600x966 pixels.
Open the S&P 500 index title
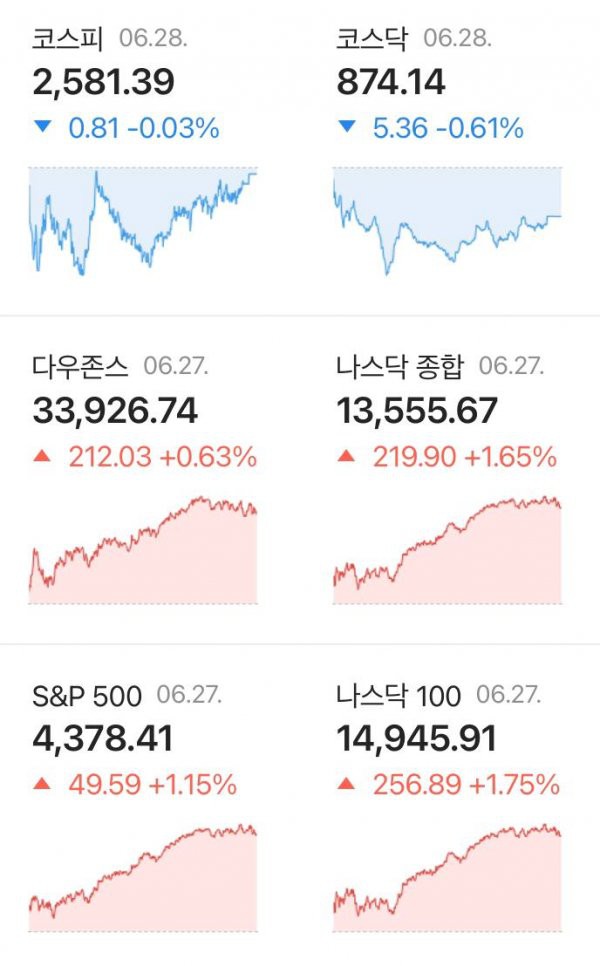pyautogui.click(x=87, y=696)
